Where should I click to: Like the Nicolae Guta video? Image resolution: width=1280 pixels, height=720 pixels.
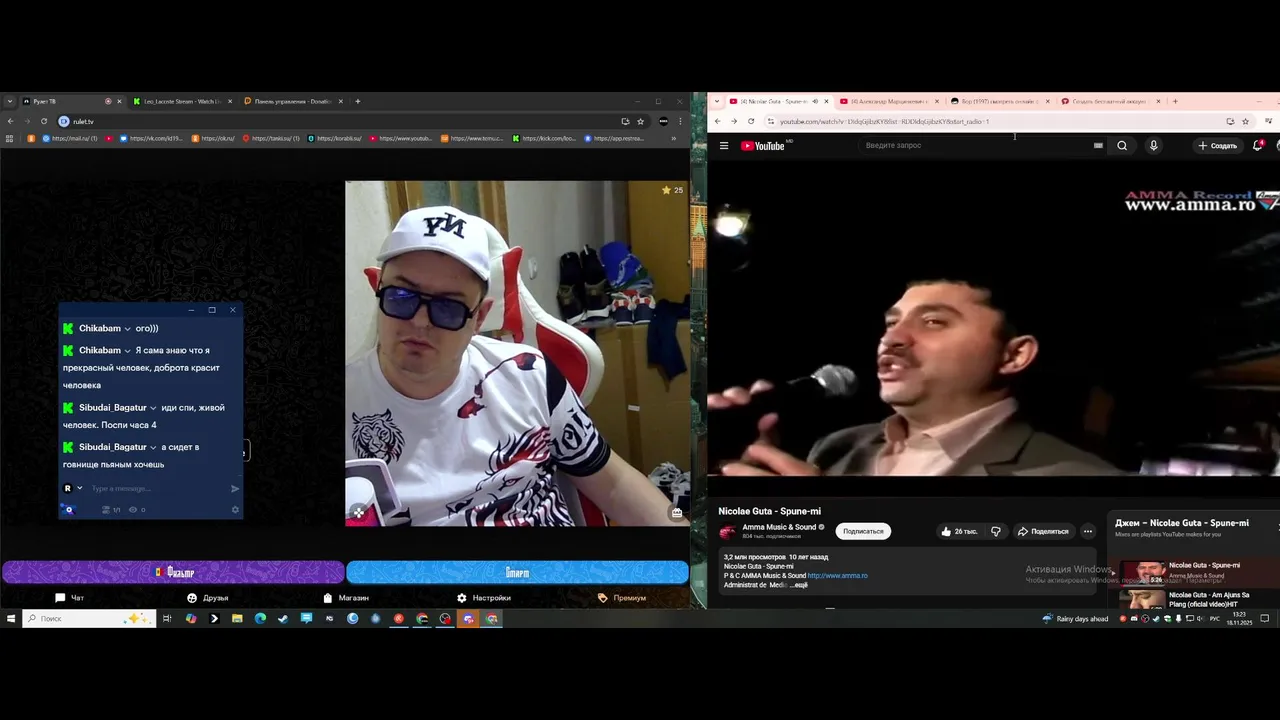click(959, 531)
